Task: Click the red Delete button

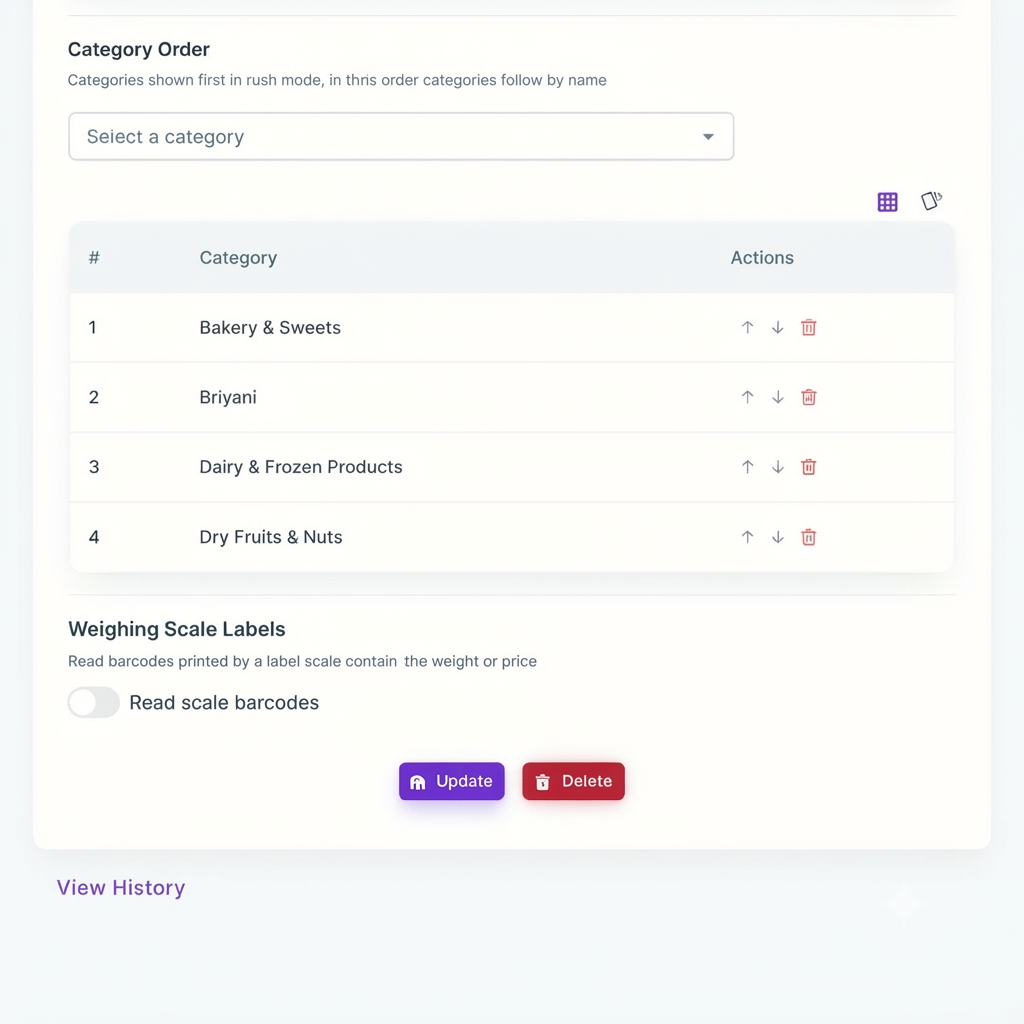Action: (x=573, y=781)
